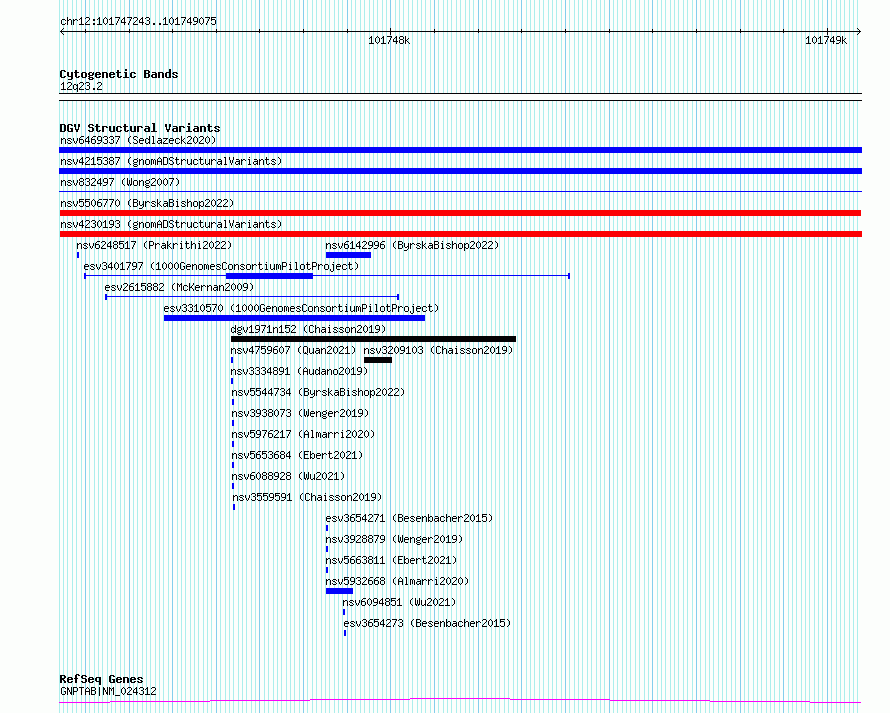Image resolution: width=890 pixels, height=713 pixels.
Task: Open variant nsv6094851 (Wu2021) label
Action: pos(399,602)
